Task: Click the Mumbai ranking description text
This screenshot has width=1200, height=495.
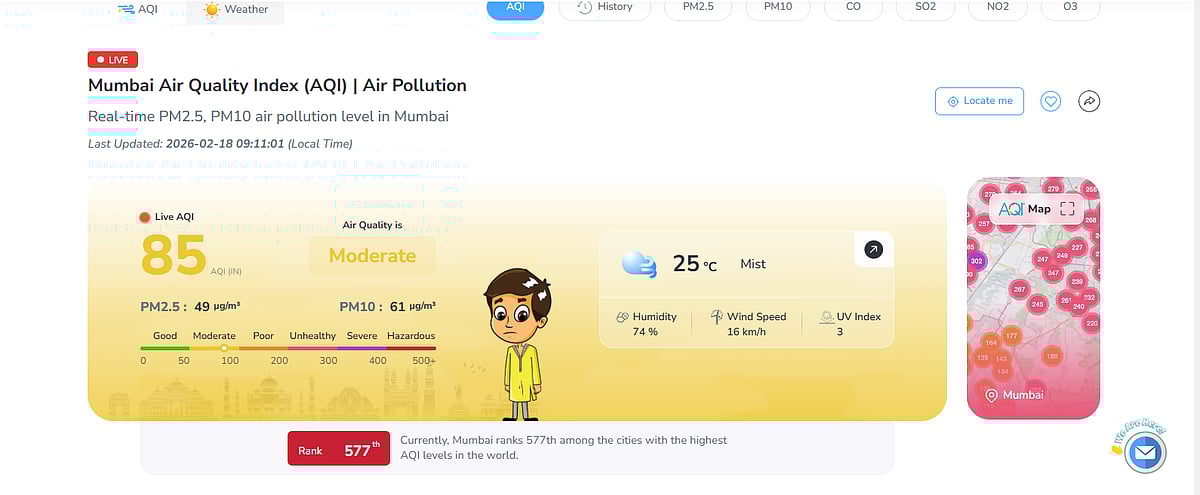Action: pyautogui.click(x=564, y=447)
